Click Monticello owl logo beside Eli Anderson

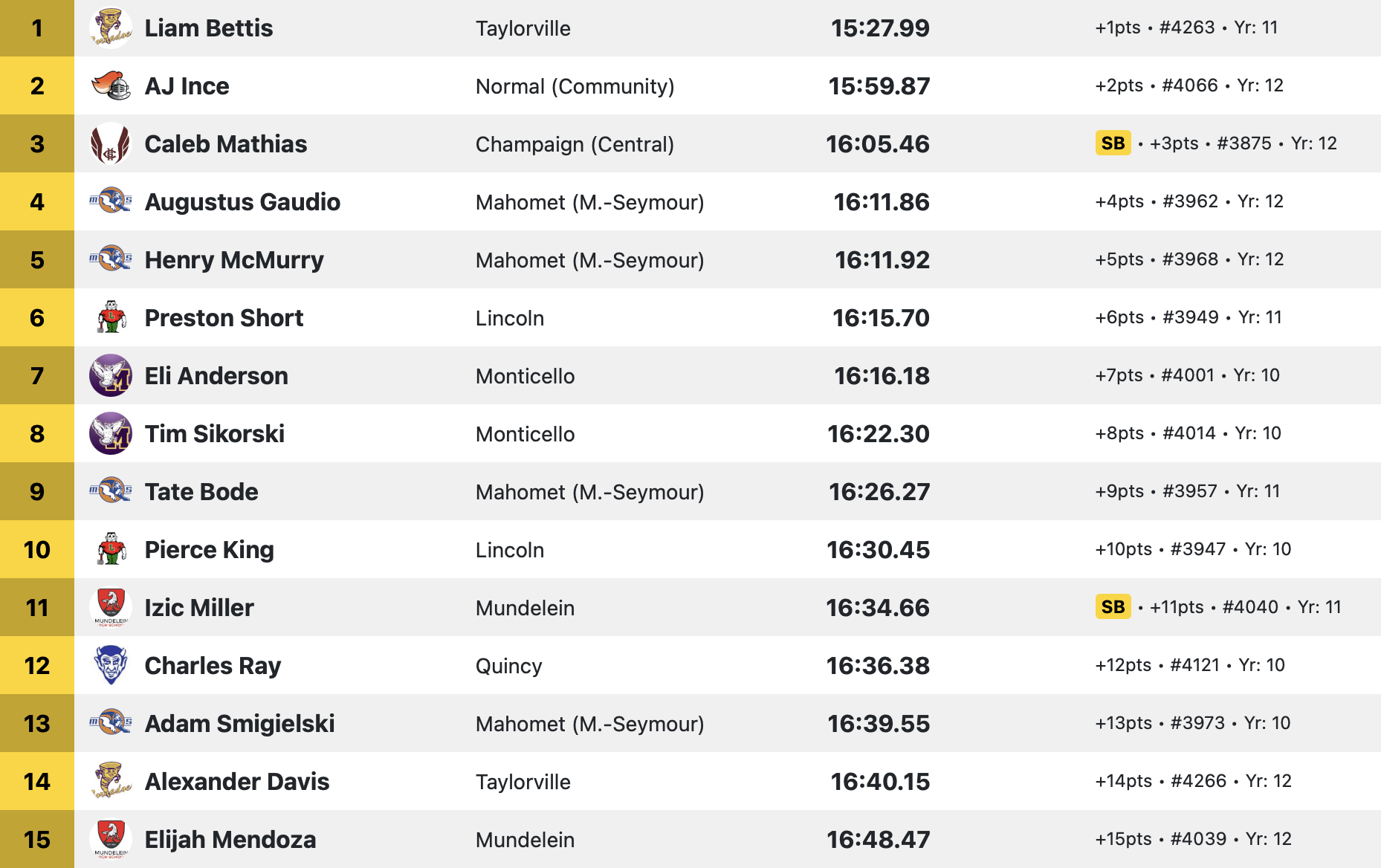click(111, 375)
